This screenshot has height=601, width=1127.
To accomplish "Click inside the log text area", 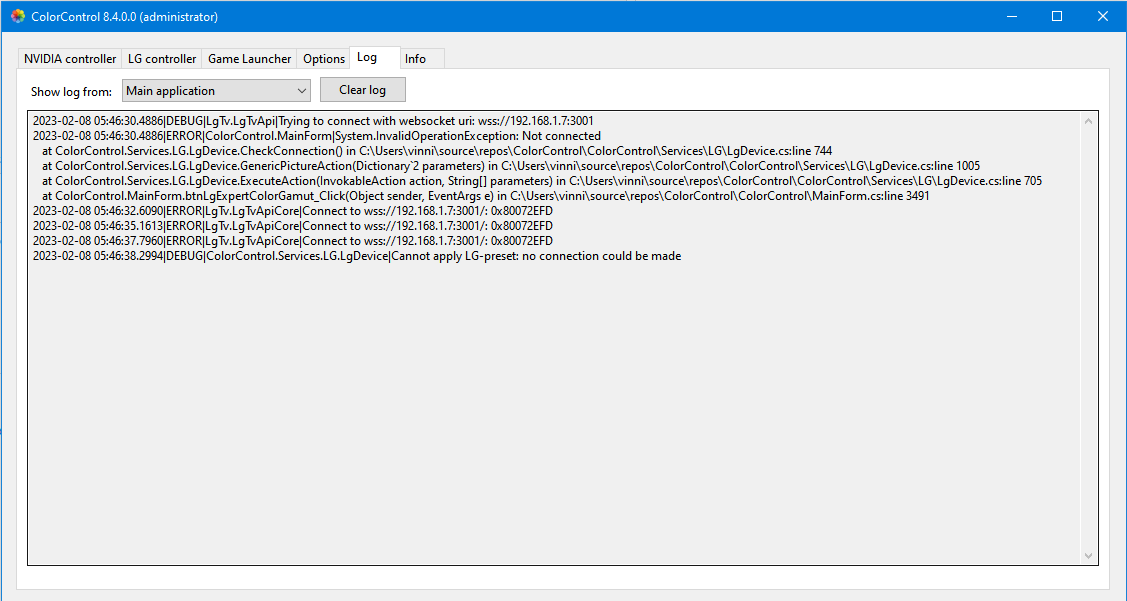I will click(550, 400).
